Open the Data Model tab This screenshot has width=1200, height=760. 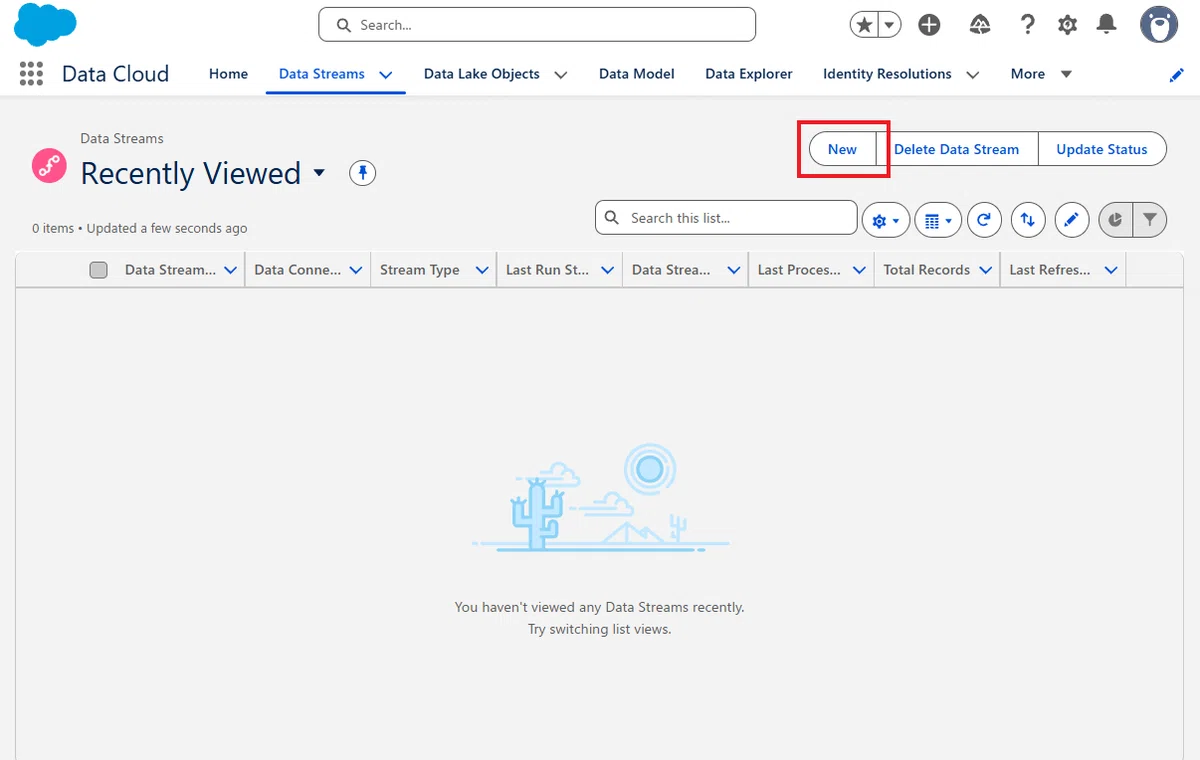(x=637, y=74)
